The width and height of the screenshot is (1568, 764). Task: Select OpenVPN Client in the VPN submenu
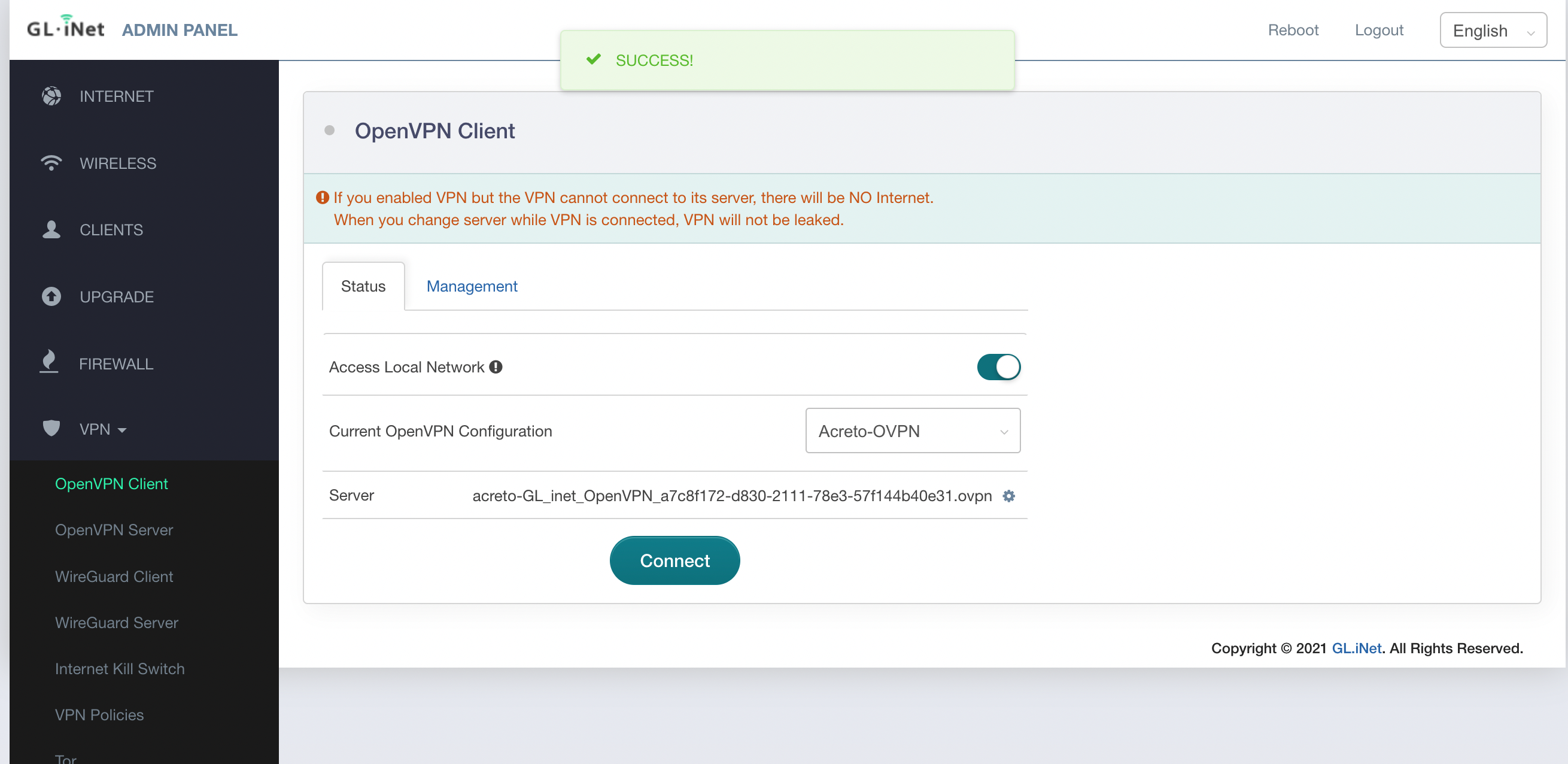pos(111,484)
